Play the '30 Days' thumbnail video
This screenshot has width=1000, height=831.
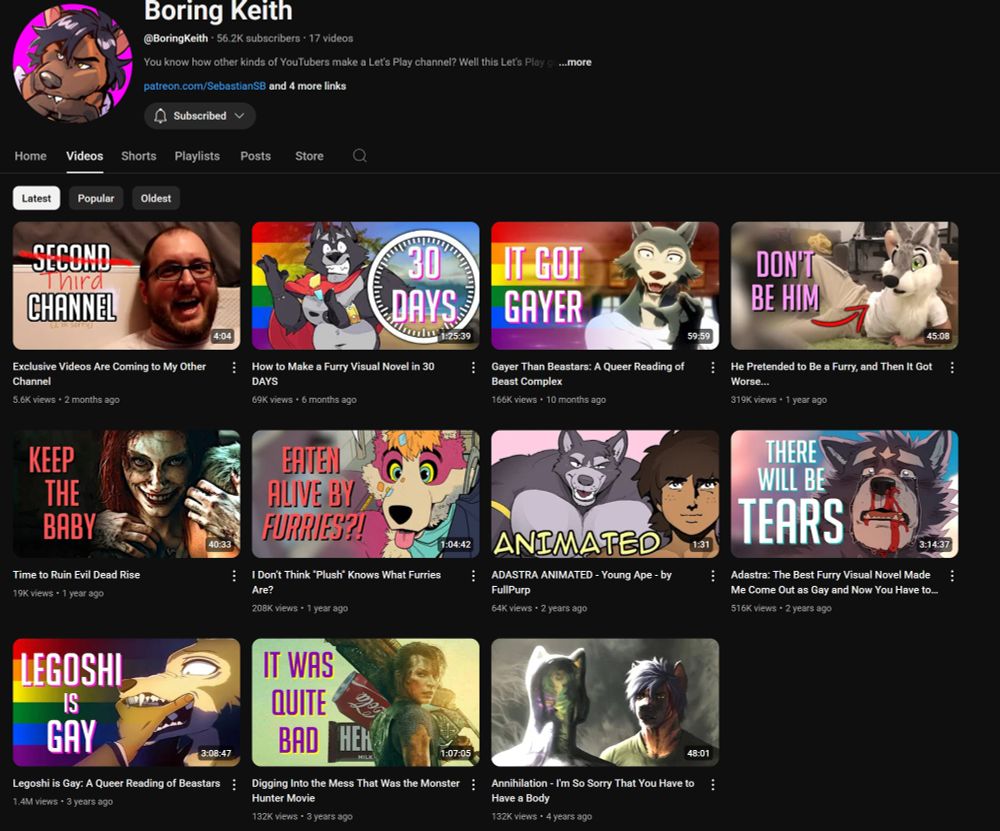point(365,286)
